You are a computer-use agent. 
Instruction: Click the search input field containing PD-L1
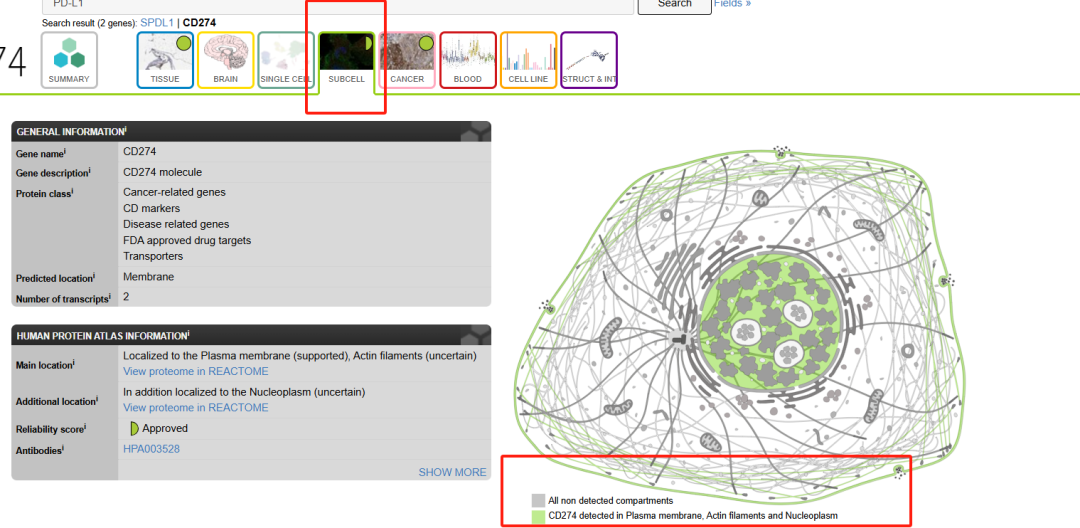click(340, 5)
